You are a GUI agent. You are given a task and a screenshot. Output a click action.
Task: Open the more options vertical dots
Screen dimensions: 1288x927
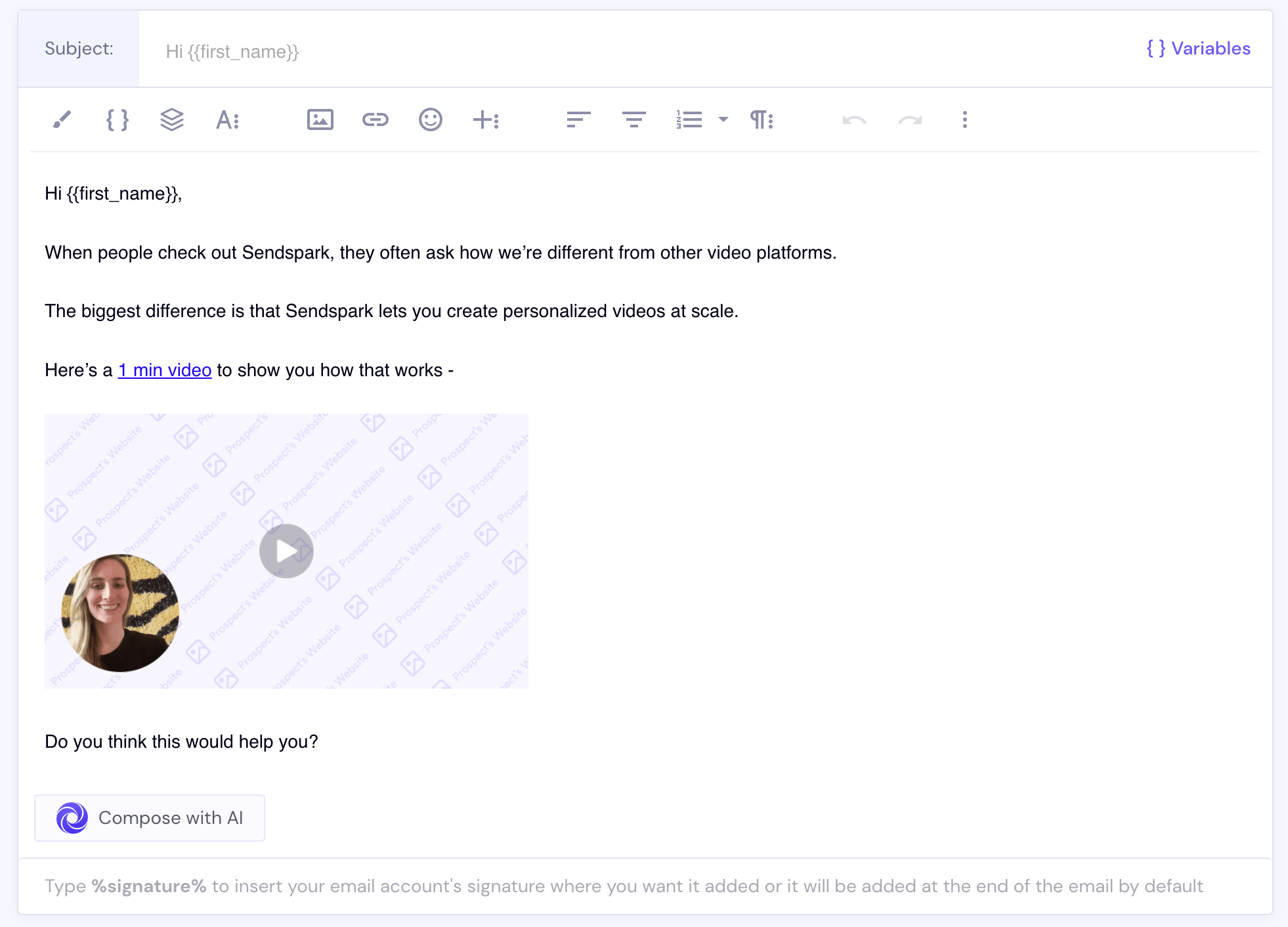pos(964,119)
